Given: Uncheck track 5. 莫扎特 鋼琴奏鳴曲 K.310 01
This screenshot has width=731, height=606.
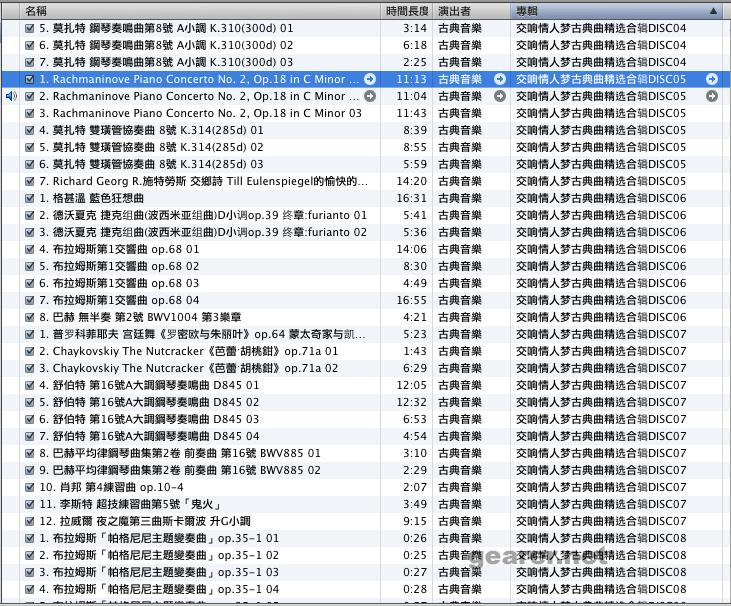Looking at the screenshot, I should coord(29,28).
